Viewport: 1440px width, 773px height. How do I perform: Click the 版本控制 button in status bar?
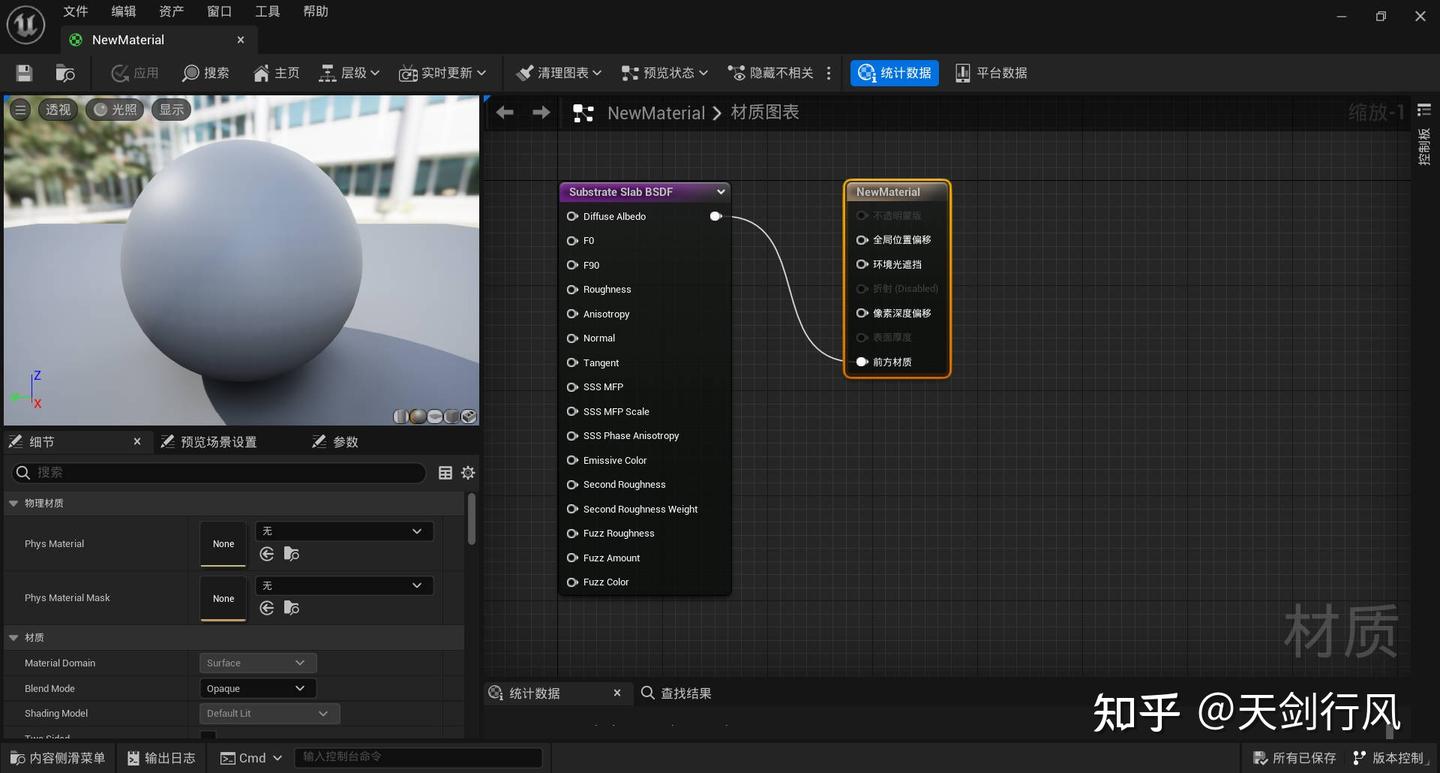click(x=1389, y=758)
